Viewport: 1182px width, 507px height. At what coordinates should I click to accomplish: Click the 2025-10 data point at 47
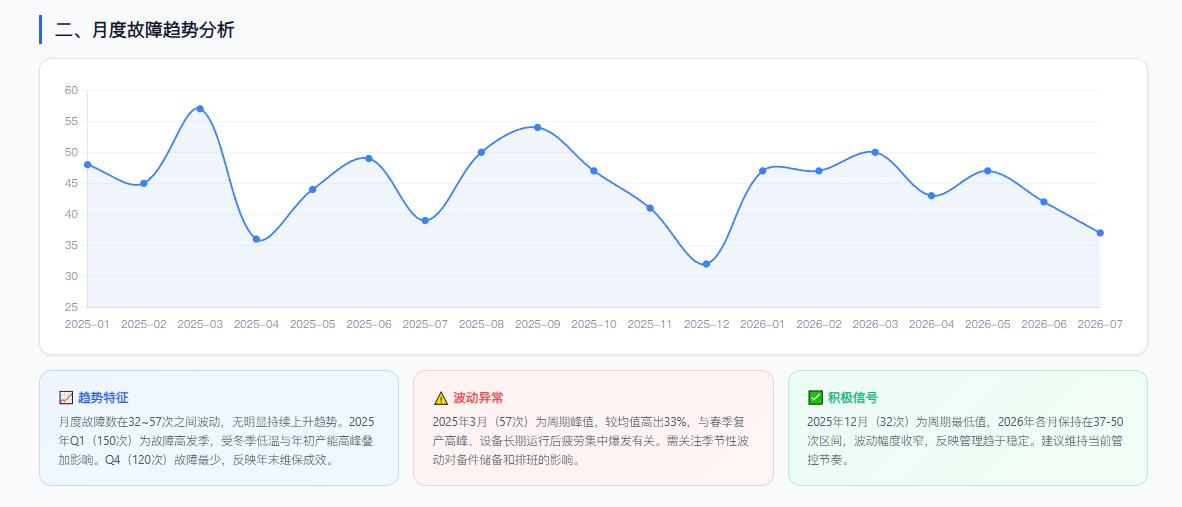pos(594,171)
